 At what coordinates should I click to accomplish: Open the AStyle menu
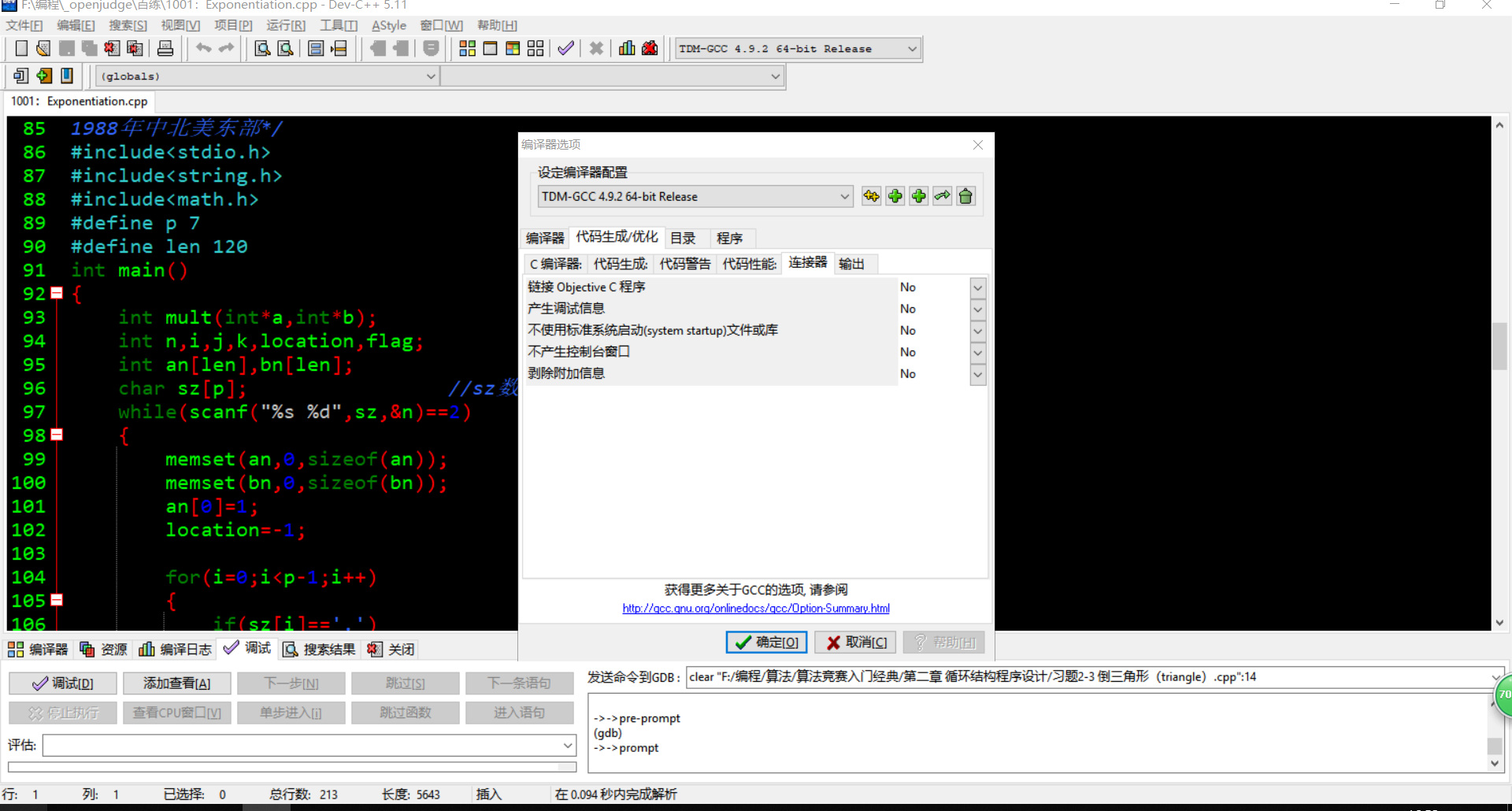(389, 25)
